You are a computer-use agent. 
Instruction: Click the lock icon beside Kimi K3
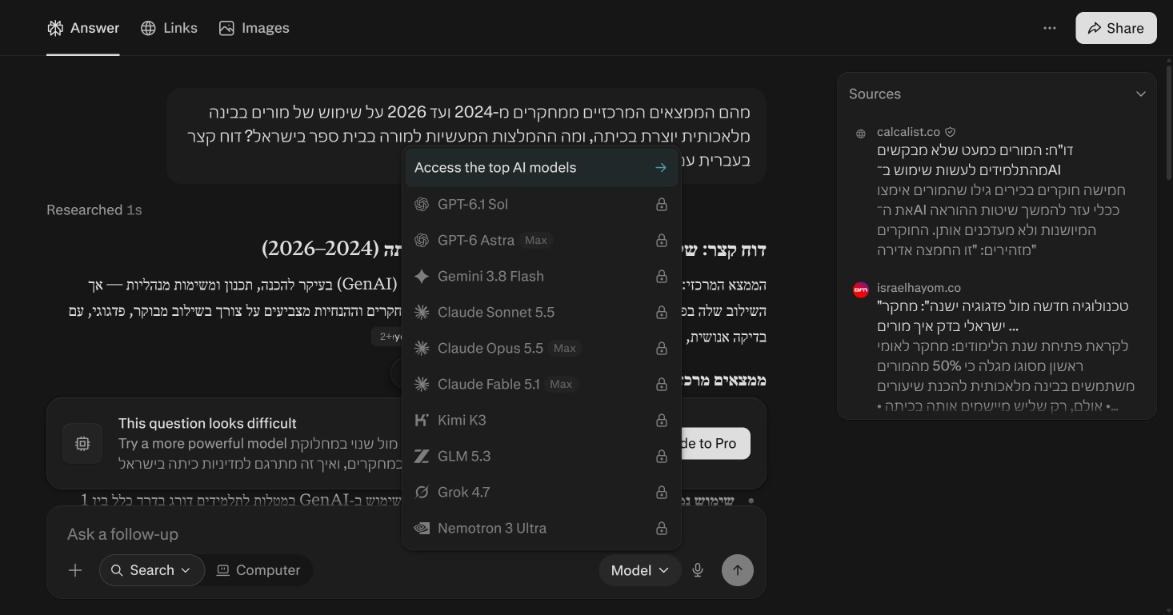click(x=661, y=420)
